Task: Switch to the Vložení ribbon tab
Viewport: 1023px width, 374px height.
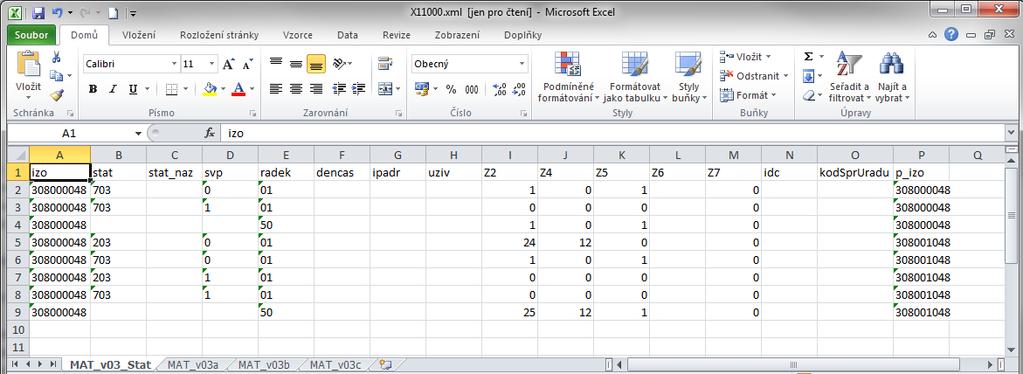Action: (x=139, y=35)
